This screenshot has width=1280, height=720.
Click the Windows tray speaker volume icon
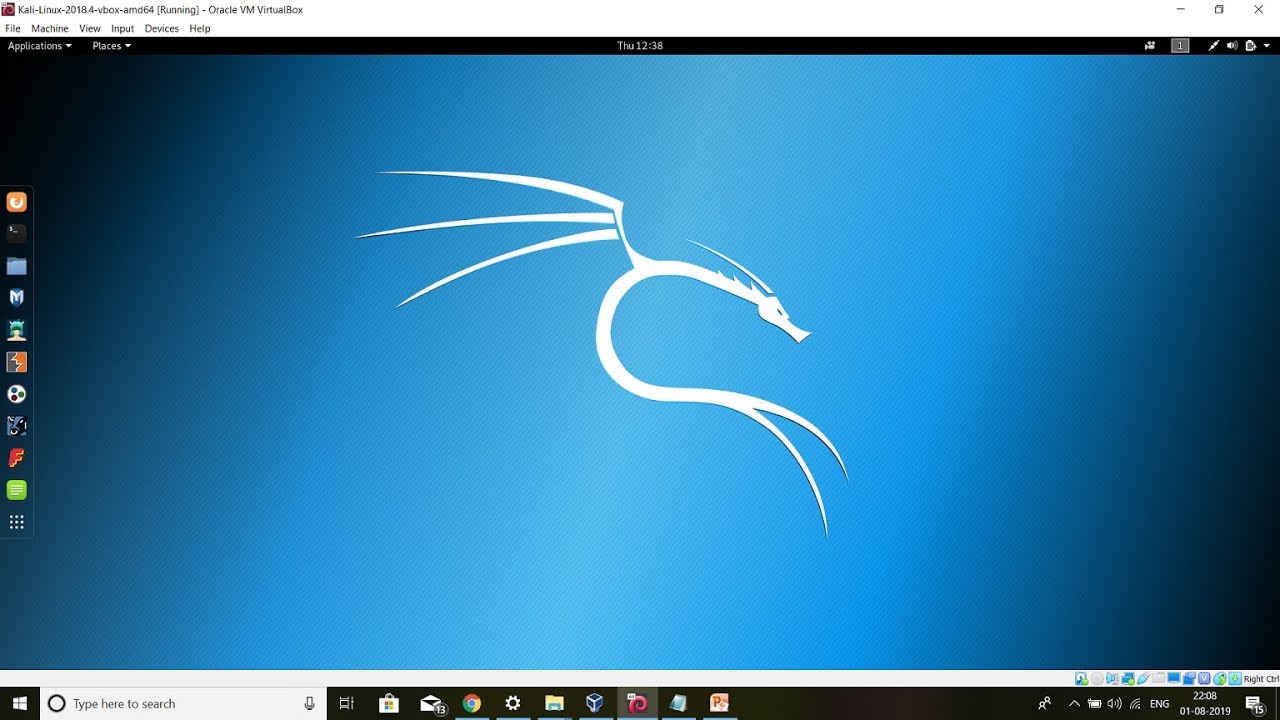coord(1114,704)
